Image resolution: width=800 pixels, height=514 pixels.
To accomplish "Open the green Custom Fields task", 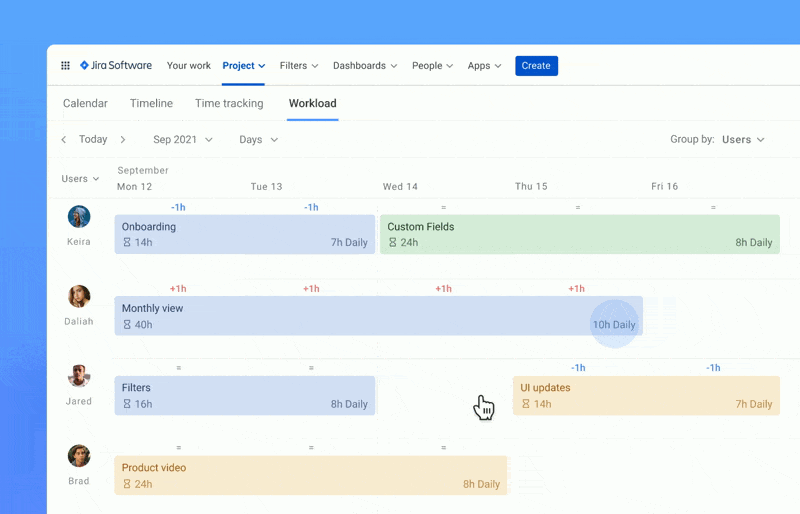I will [579, 234].
